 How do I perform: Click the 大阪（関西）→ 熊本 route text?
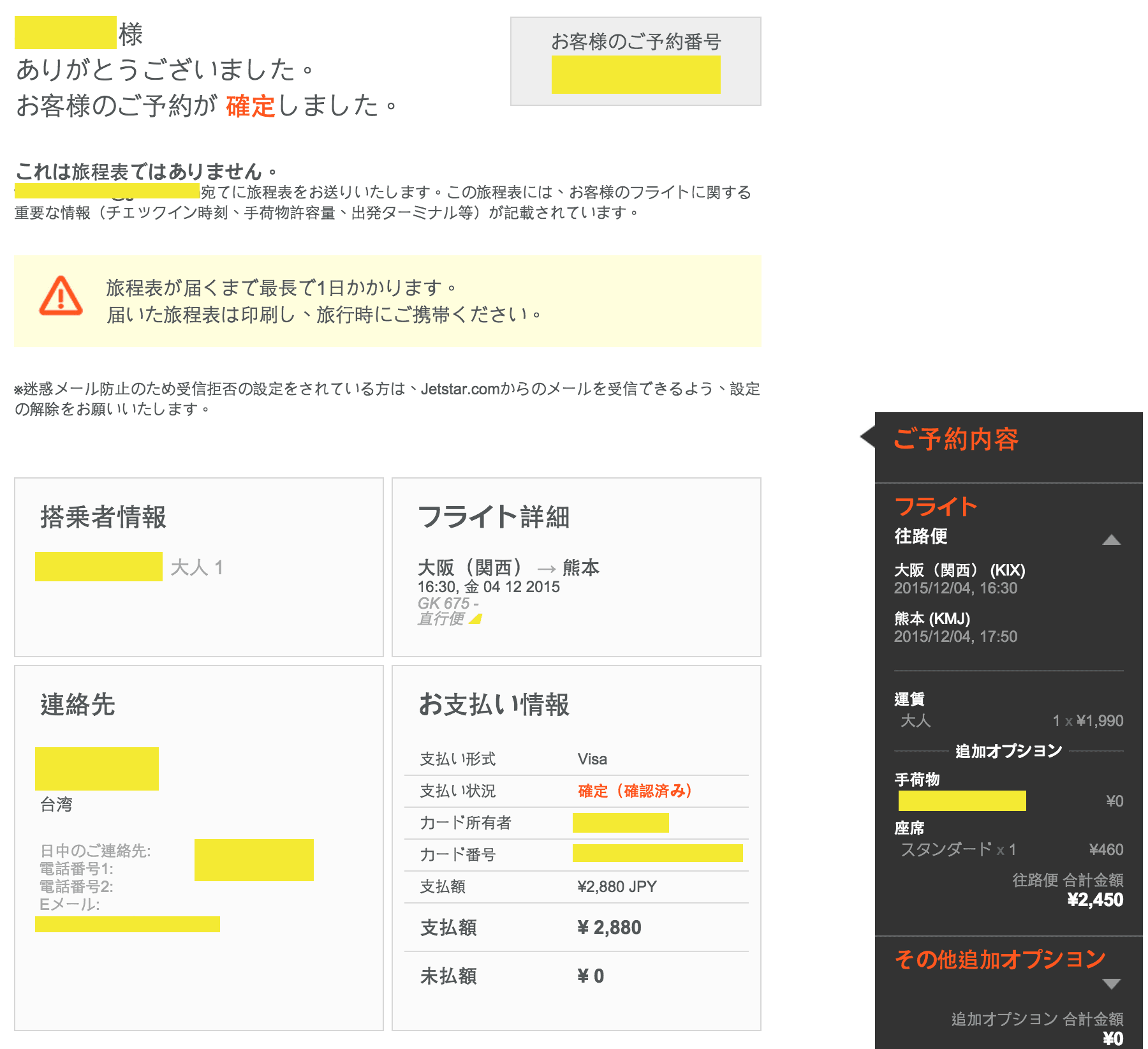tap(508, 567)
